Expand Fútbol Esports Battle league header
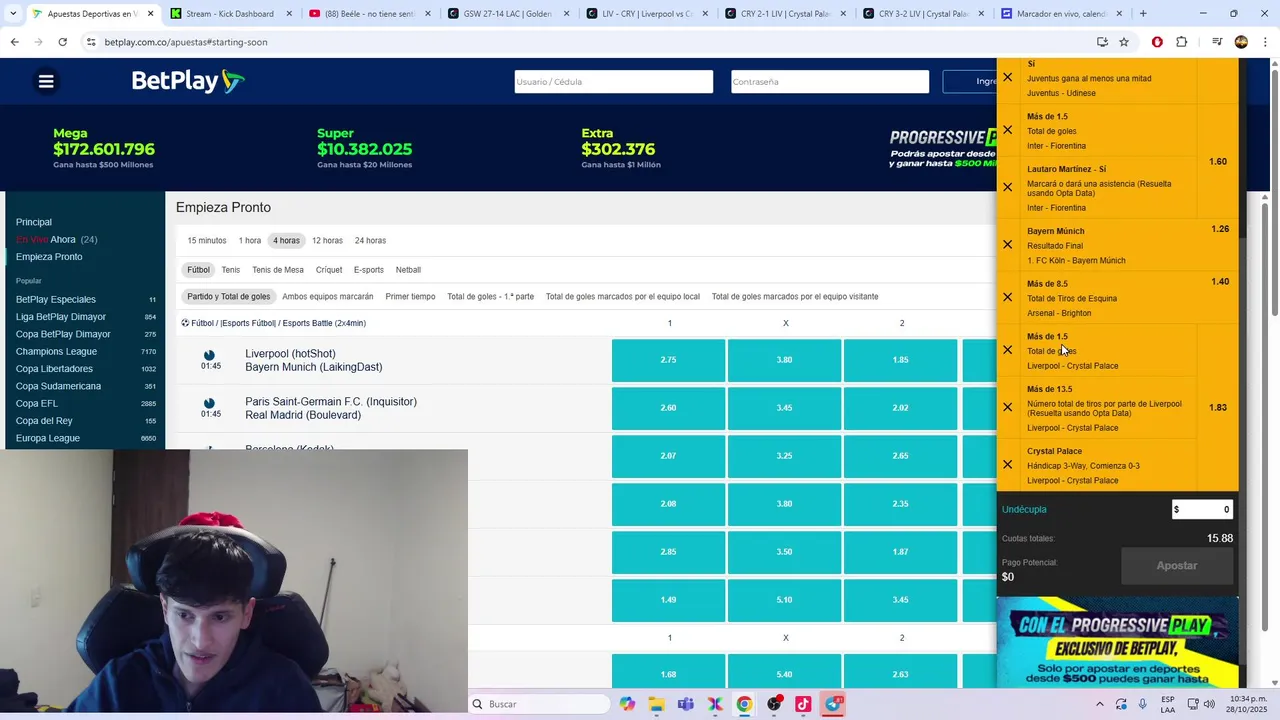Screen dimensions: 1280x720 (x=274, y=323)
